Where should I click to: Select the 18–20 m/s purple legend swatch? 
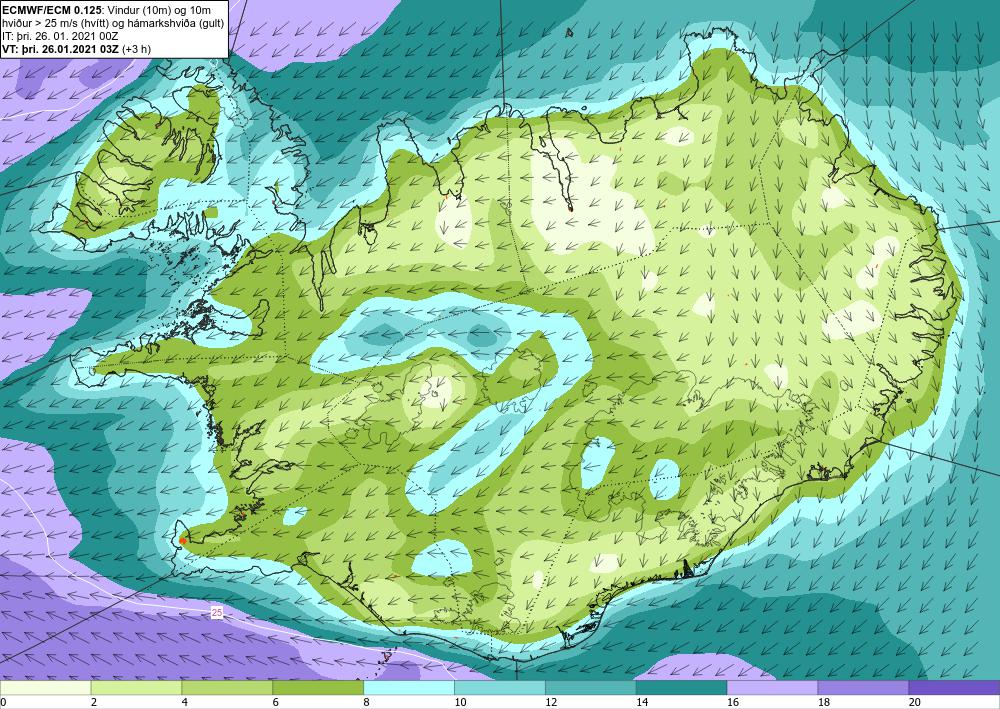[864, 688]
